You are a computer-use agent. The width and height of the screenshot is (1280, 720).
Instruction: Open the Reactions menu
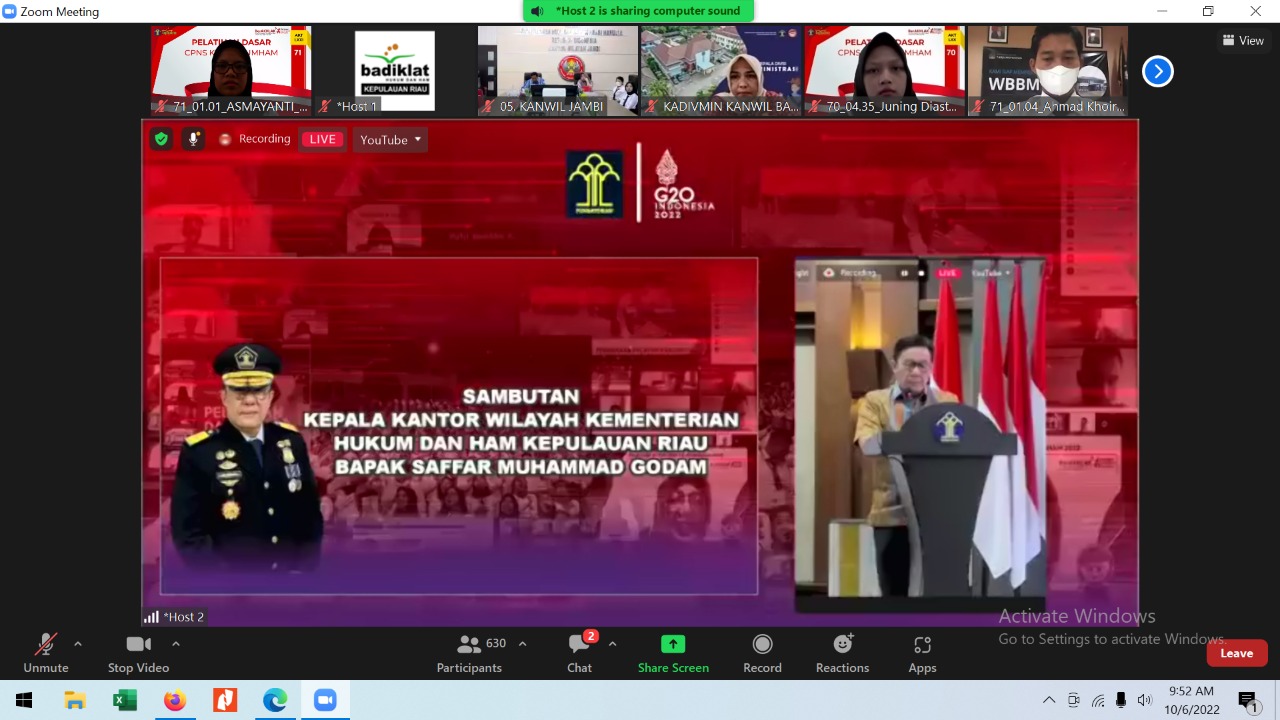(x=842, y=653)
